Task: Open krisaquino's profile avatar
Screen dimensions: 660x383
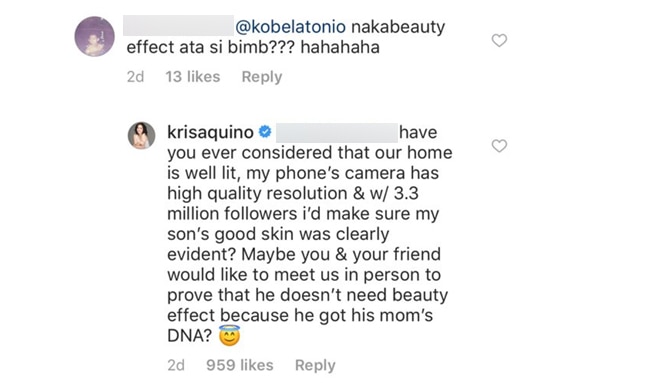Action: 141,136
